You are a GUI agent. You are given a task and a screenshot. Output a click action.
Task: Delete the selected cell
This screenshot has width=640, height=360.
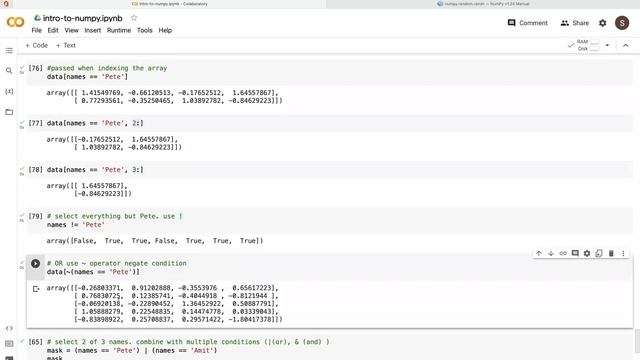[x=611, y=253]
